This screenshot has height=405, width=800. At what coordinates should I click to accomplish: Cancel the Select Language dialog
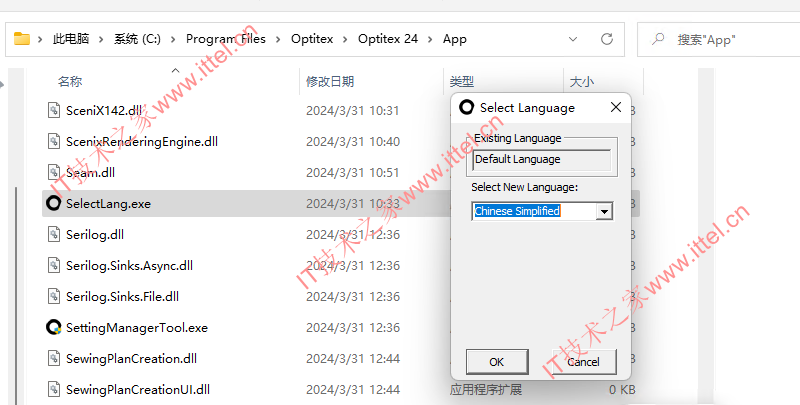tap(584, 362)
